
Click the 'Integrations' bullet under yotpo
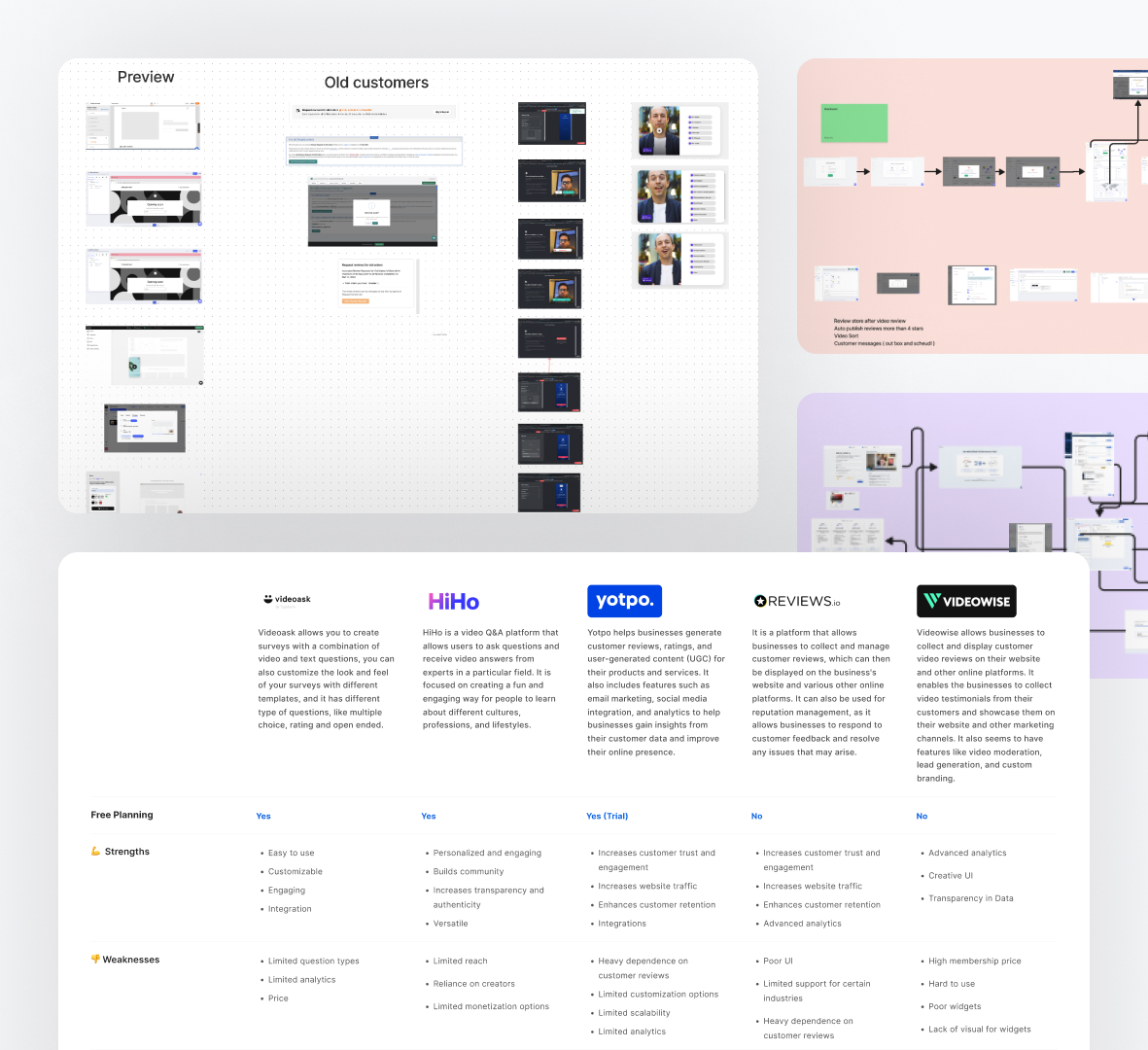tap(621, 924)
